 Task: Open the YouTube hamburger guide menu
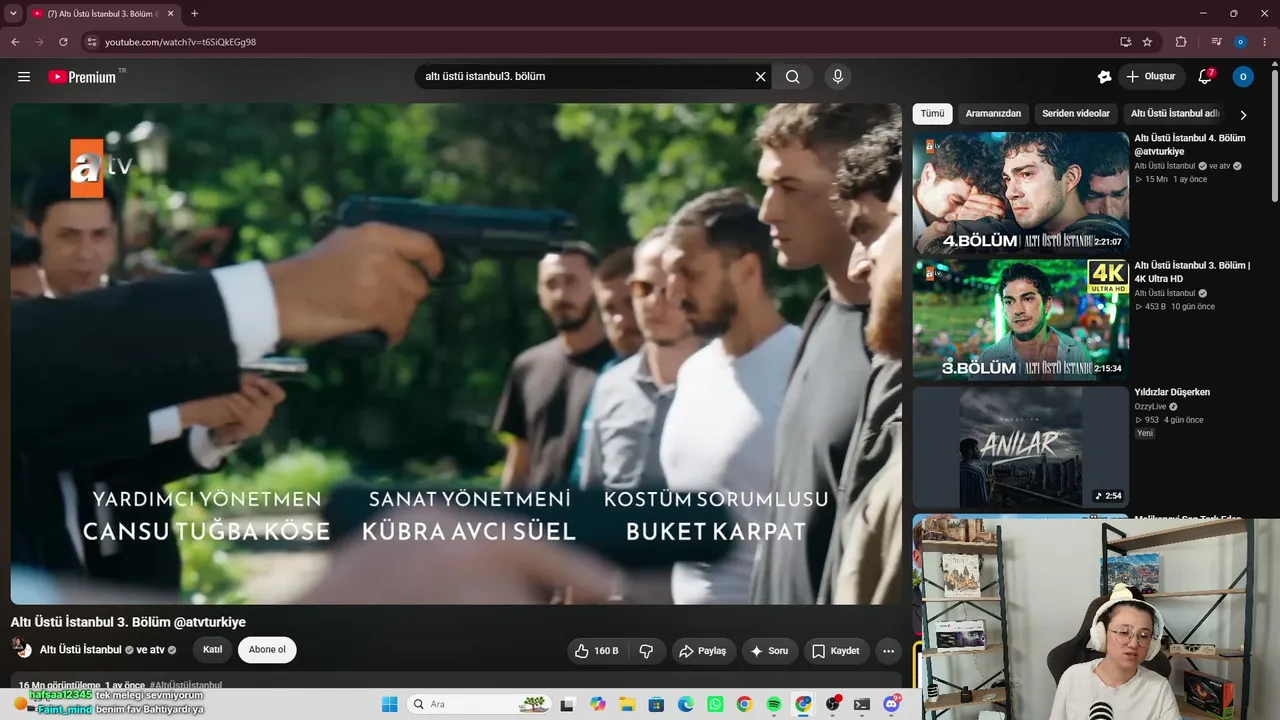(24, 77)
